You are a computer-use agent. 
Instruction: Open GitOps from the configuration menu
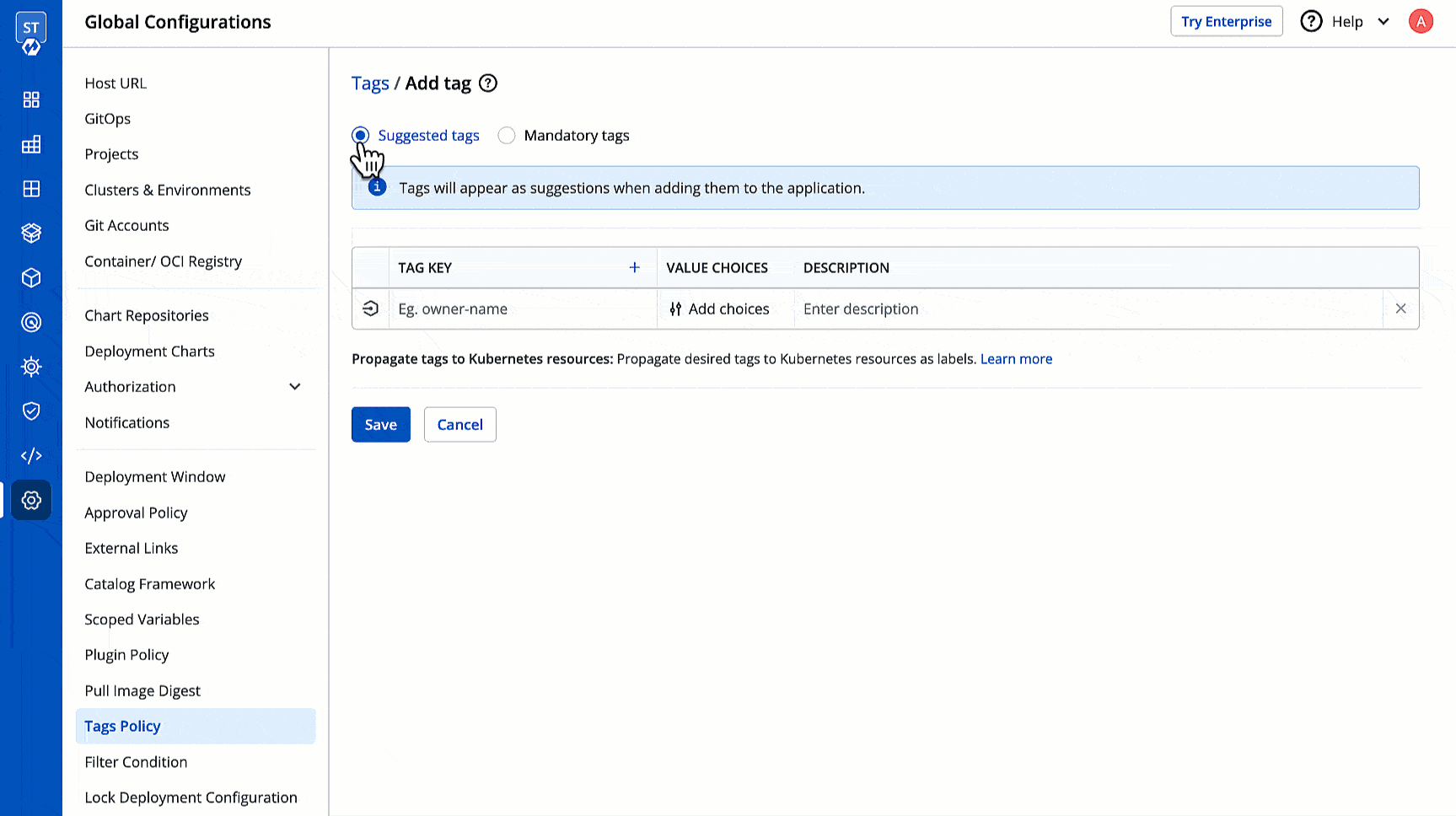(x=107, y=118)
